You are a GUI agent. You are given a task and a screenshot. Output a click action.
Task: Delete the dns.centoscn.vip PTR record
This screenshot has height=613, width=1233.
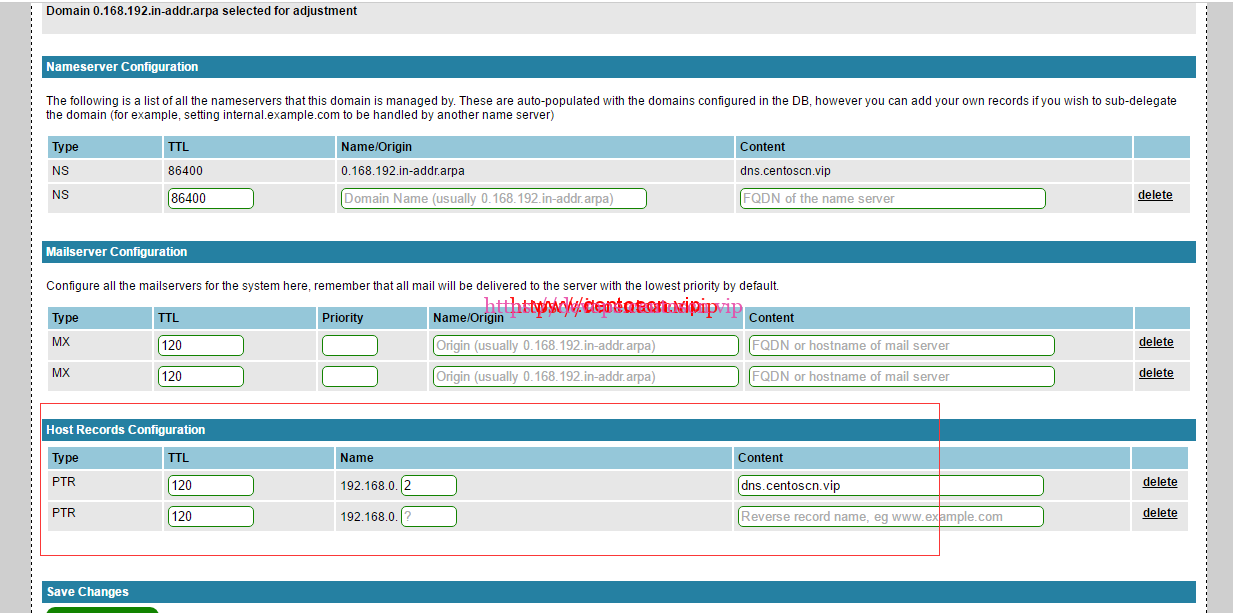pyautogui.click(x=1160, y=482)
